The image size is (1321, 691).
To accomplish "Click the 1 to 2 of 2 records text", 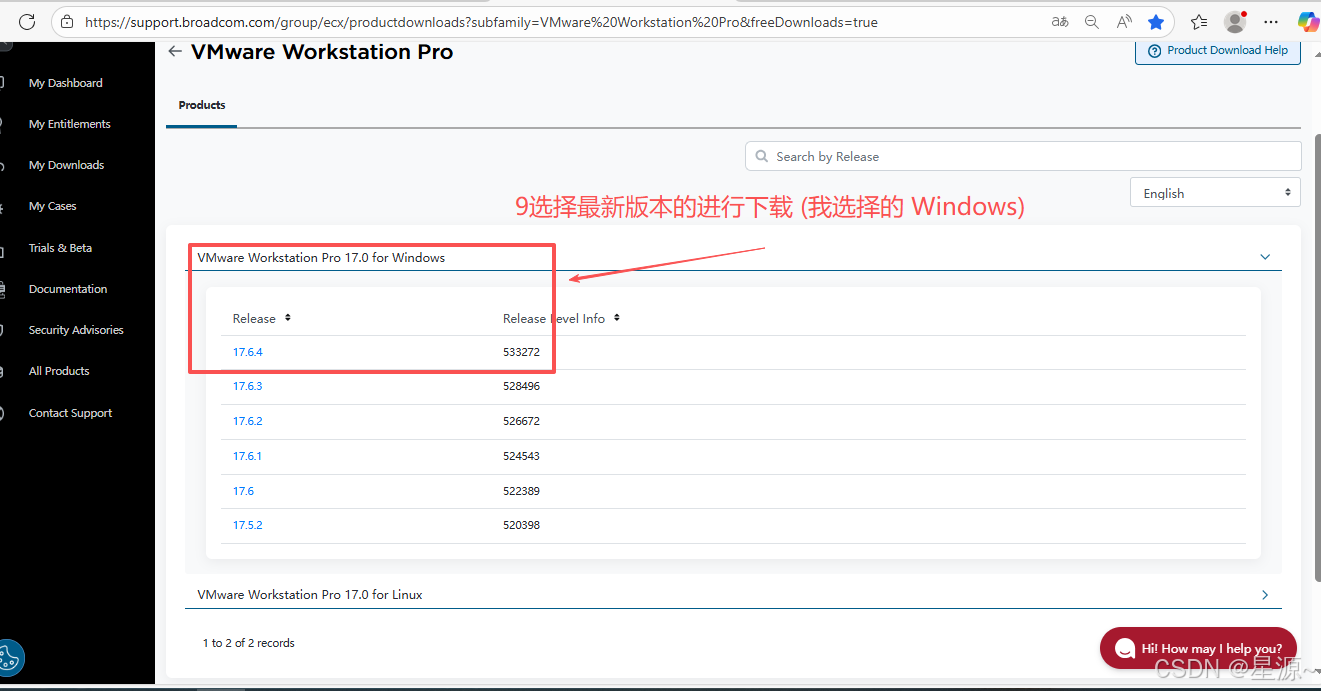I will pyautogui.click(x=248, y=643).
